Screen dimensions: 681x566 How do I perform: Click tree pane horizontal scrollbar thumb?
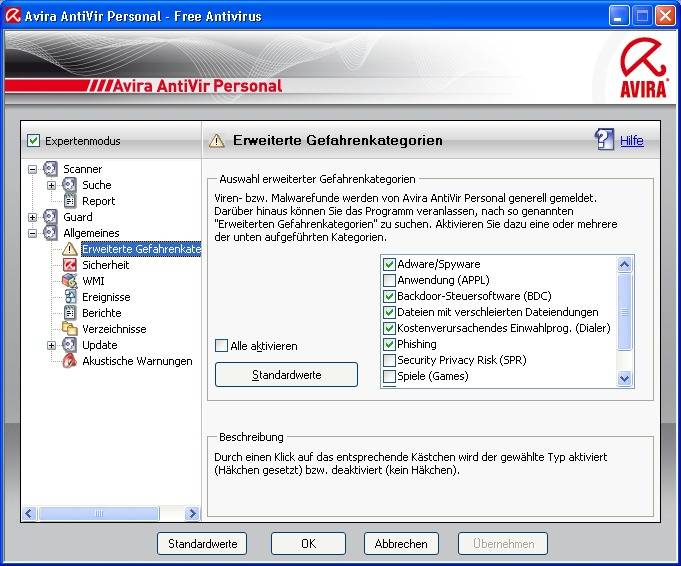[x=99, y=513]
